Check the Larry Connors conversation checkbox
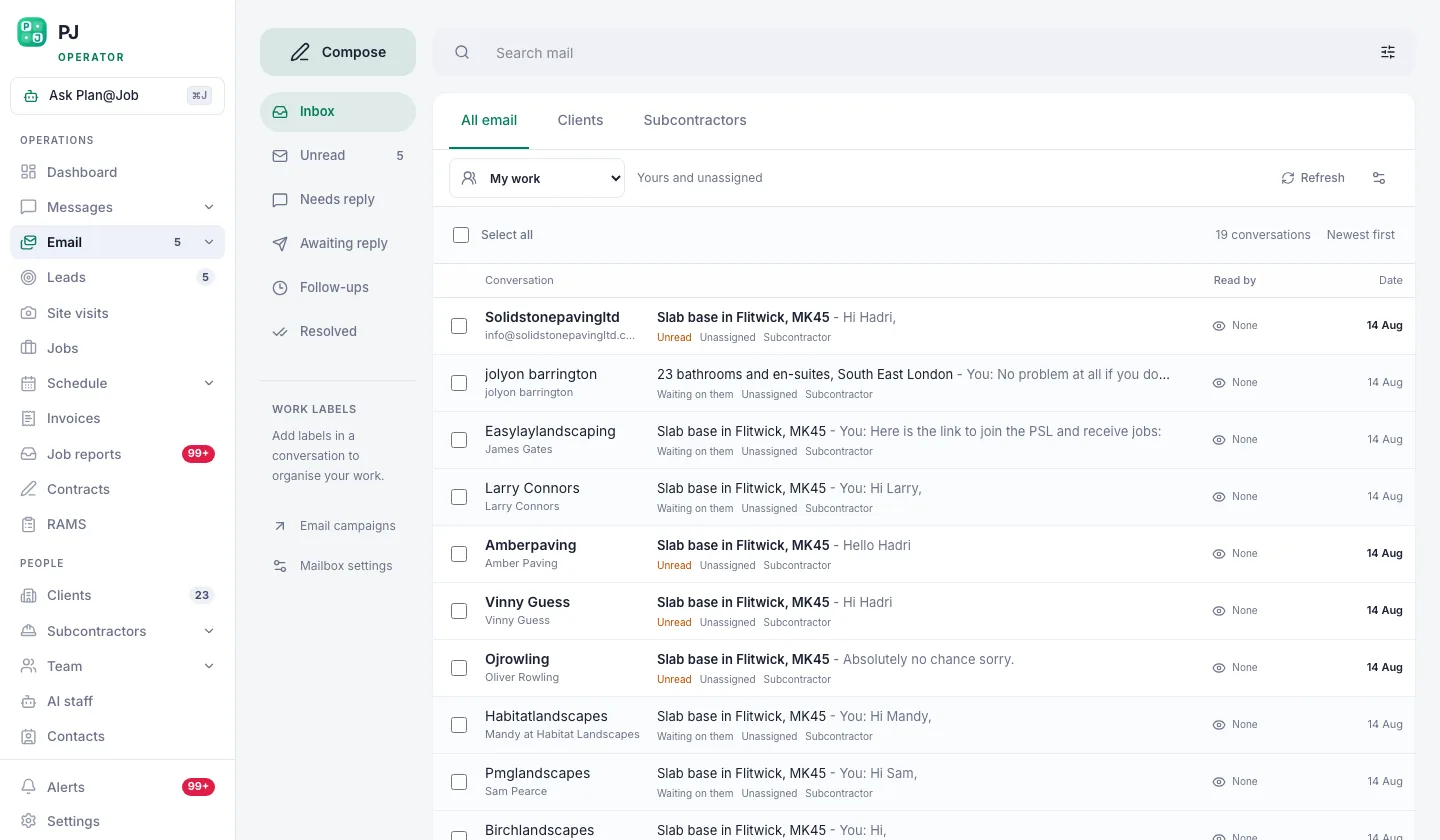The height and width of the screenshot is (840, 1440). point(459,497)
